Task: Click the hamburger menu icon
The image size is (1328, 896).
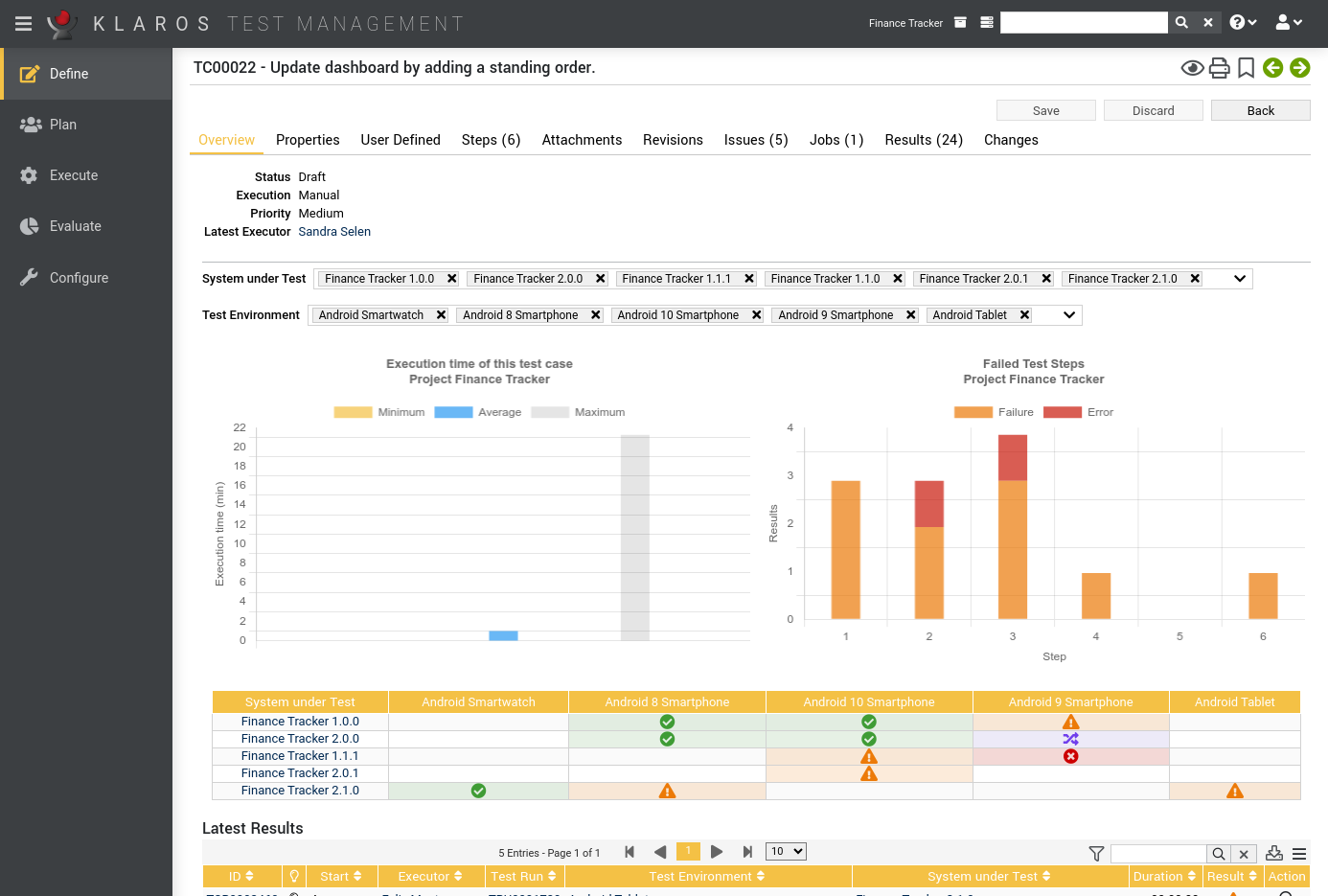Action: pyautogui.click(x=24, y=23)
